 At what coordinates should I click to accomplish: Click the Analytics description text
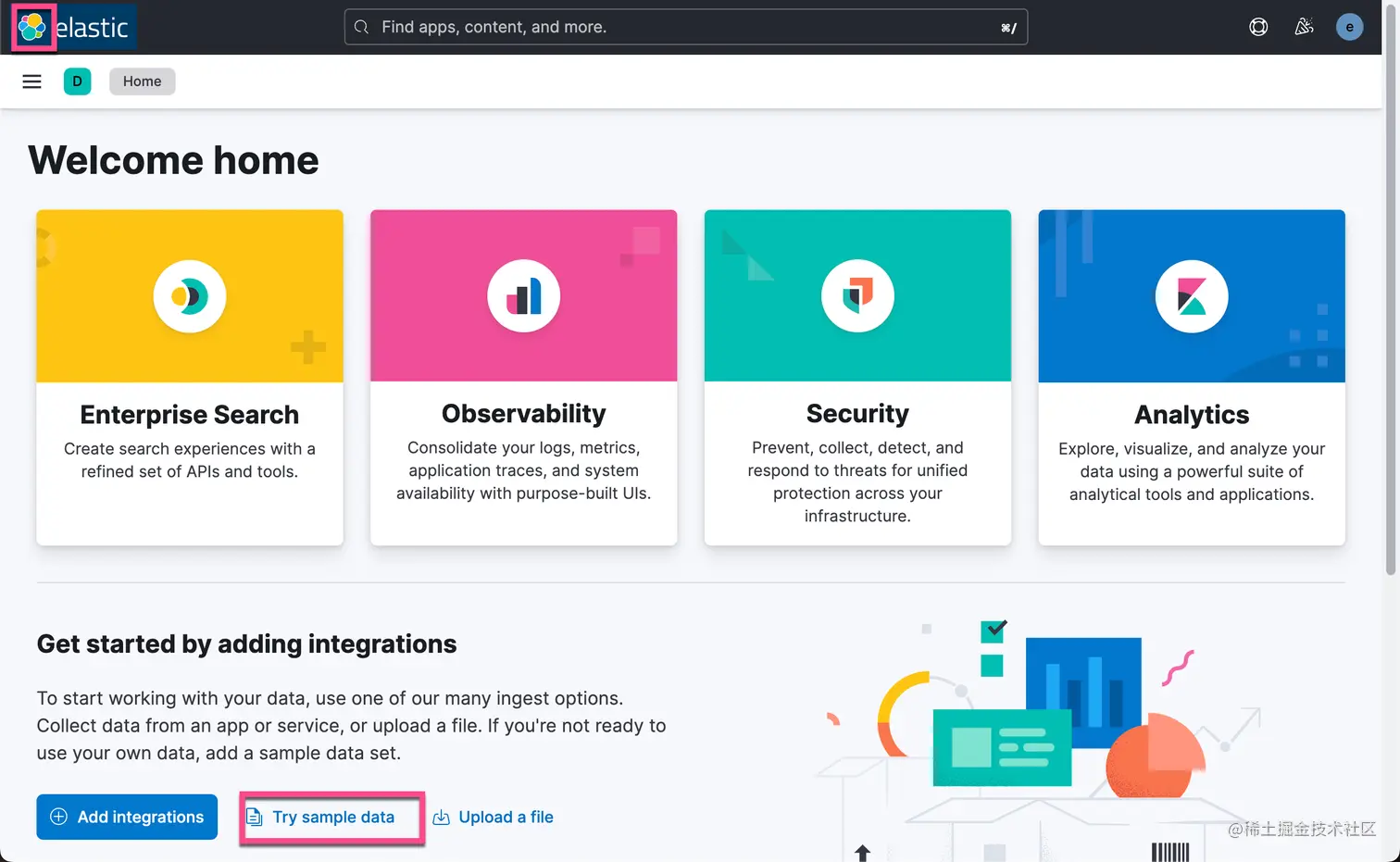(1192, 471)
